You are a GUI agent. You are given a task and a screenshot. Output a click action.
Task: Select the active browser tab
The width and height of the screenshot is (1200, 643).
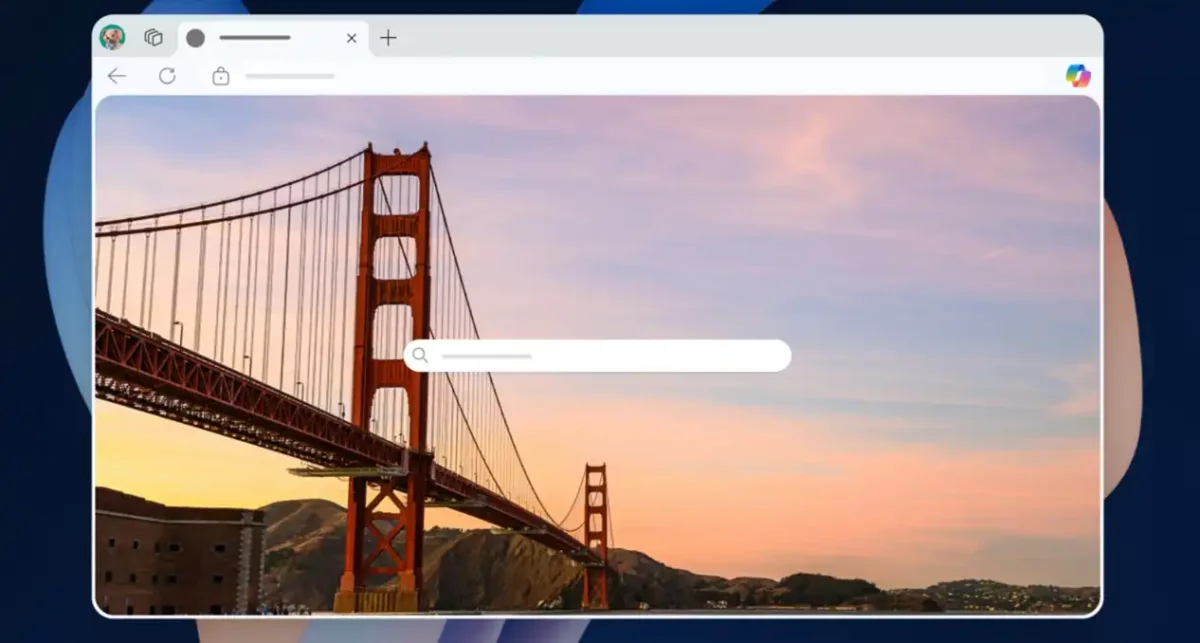(270, 38)
